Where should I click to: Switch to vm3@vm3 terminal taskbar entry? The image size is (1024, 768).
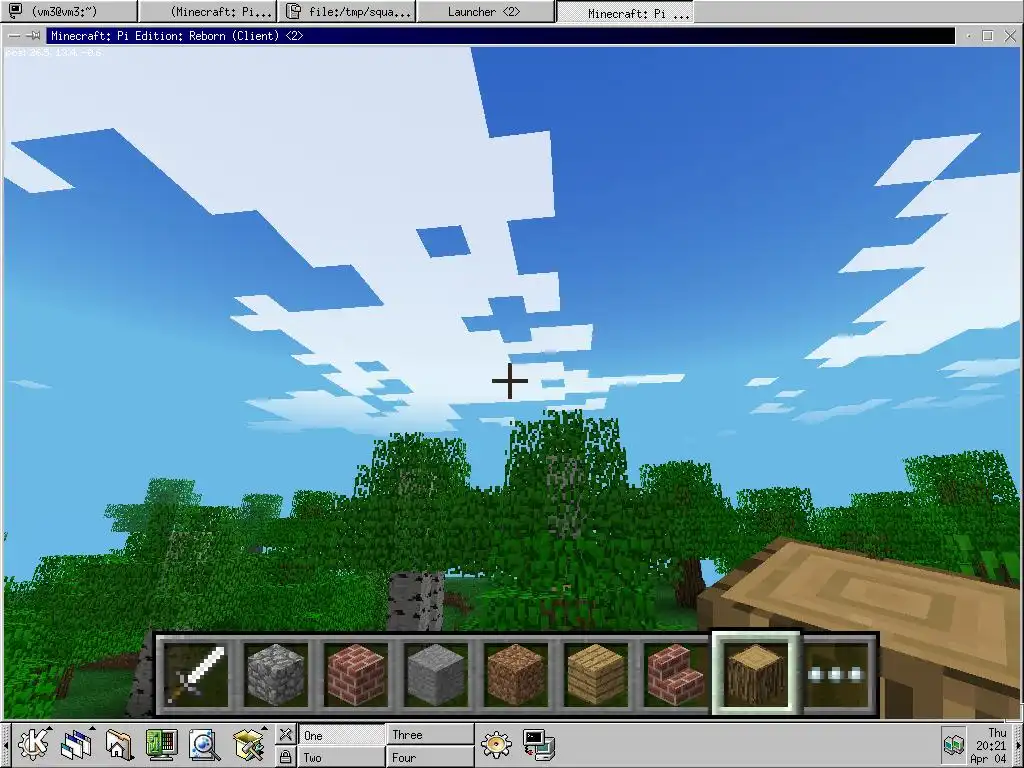(69, 11)
